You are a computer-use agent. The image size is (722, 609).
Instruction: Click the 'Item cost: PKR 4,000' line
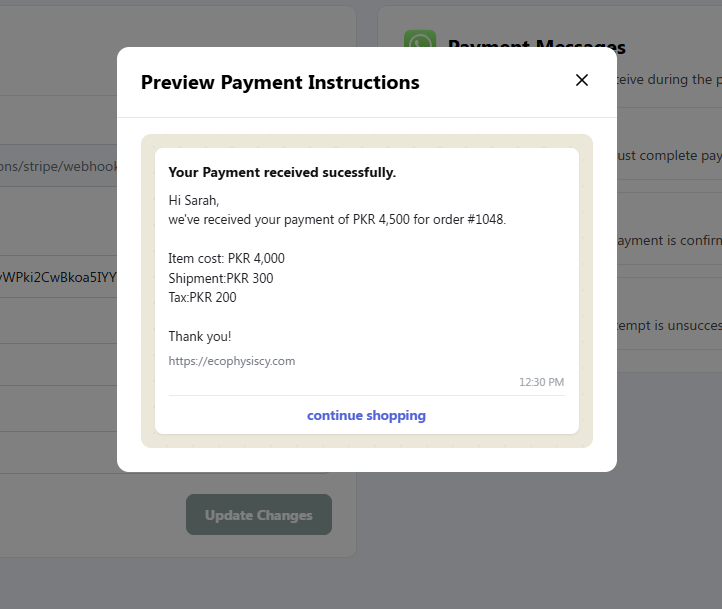(x=226, y=258)
